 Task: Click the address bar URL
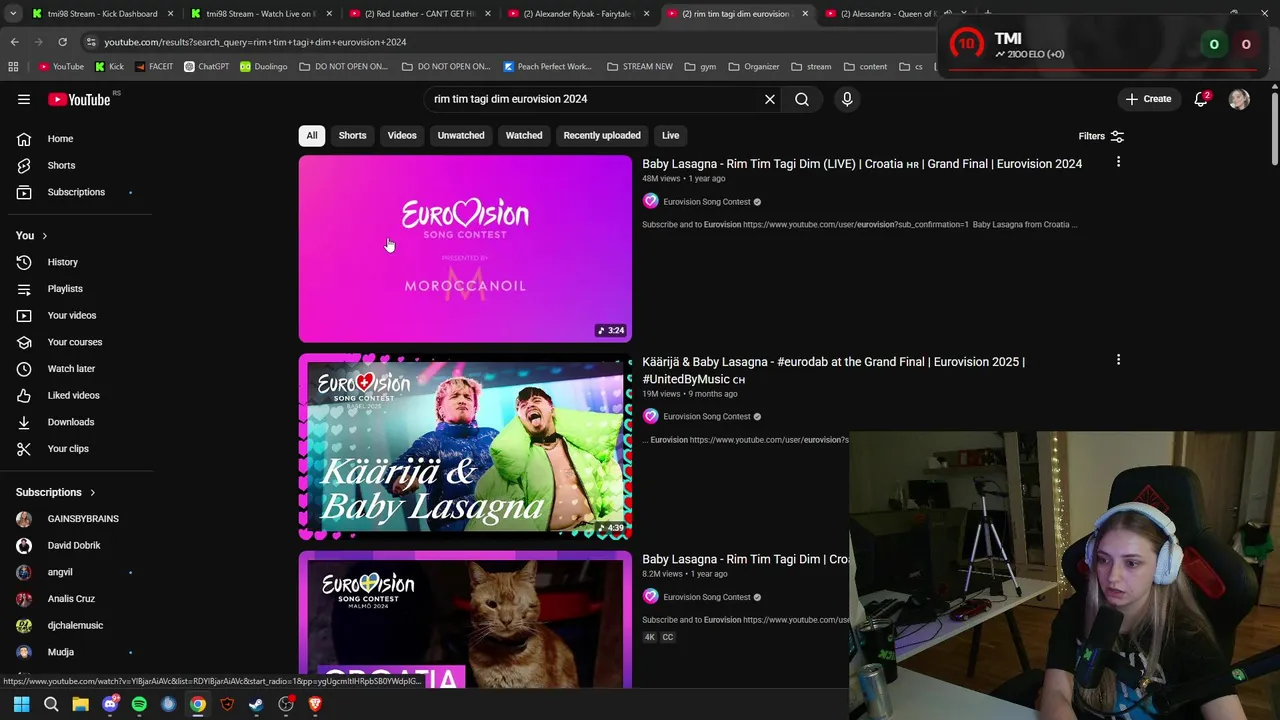(x=256, y=42)
